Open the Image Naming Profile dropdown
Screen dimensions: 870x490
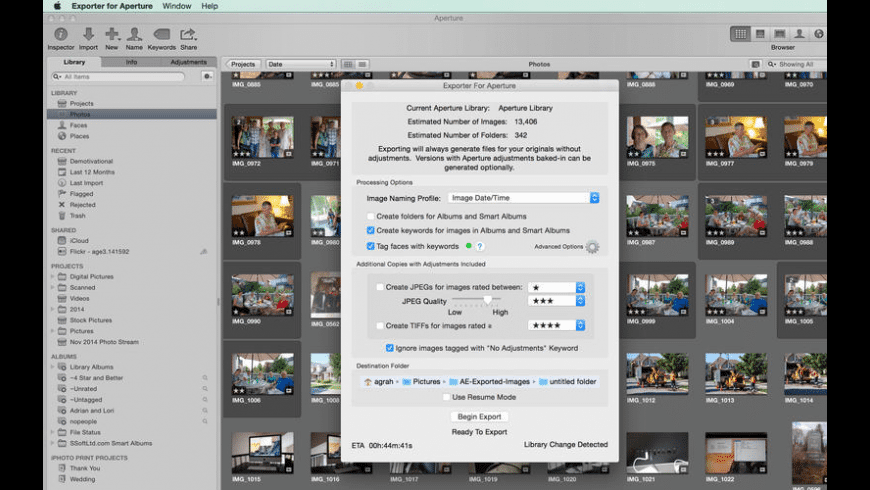pos(523,198)
